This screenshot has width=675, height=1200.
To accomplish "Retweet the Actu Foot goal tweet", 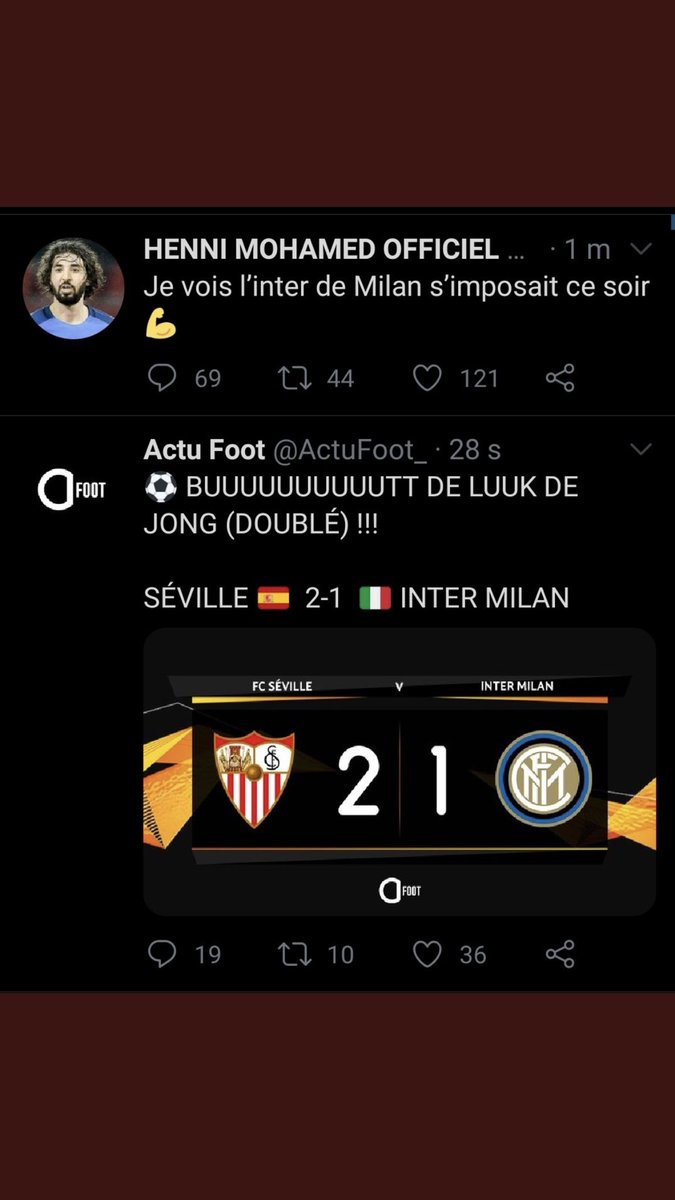I will tap(295, 954).
